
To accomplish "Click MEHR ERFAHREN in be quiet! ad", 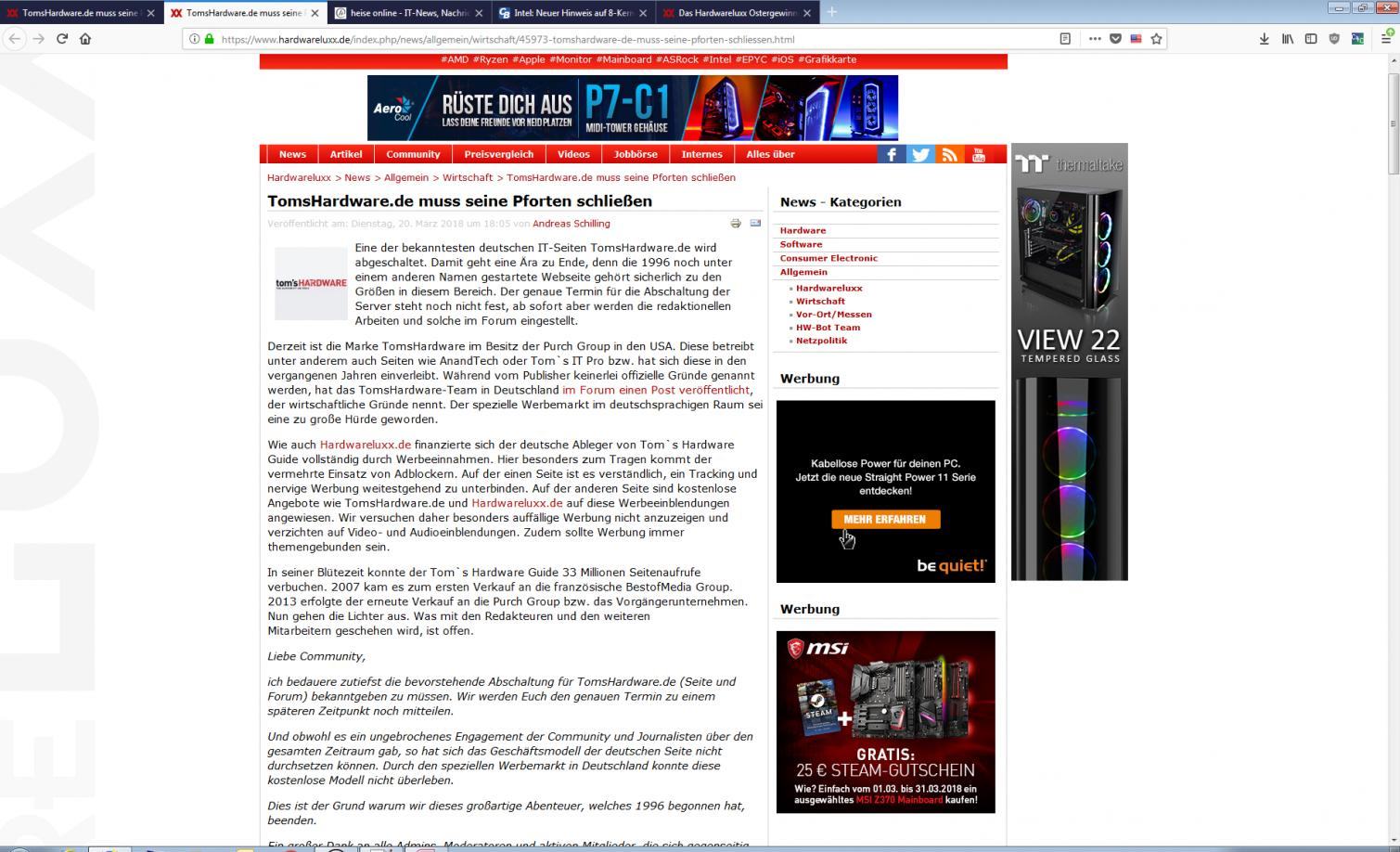I will click(x=885, y=520).
